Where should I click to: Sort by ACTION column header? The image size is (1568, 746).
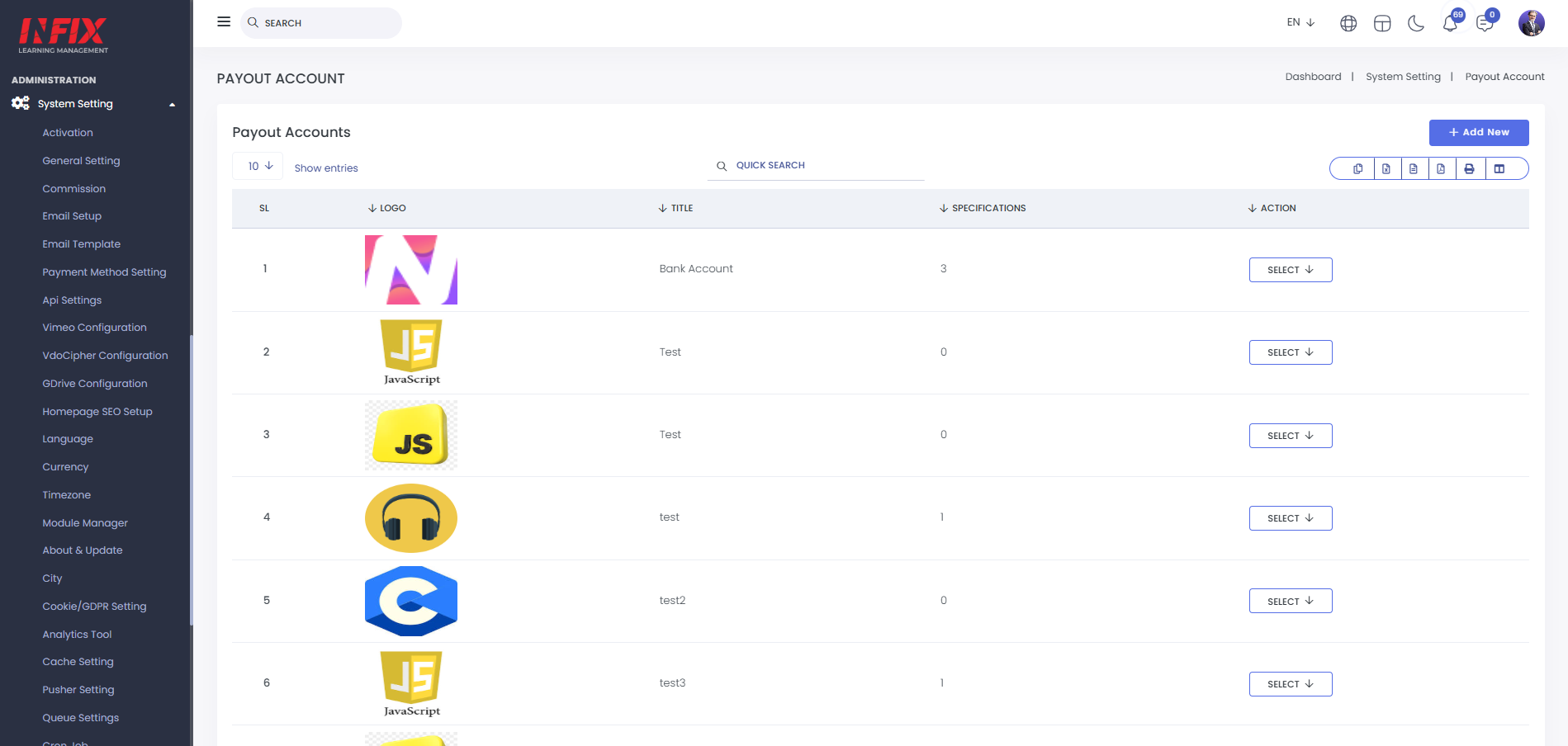tap(1272, 208)
